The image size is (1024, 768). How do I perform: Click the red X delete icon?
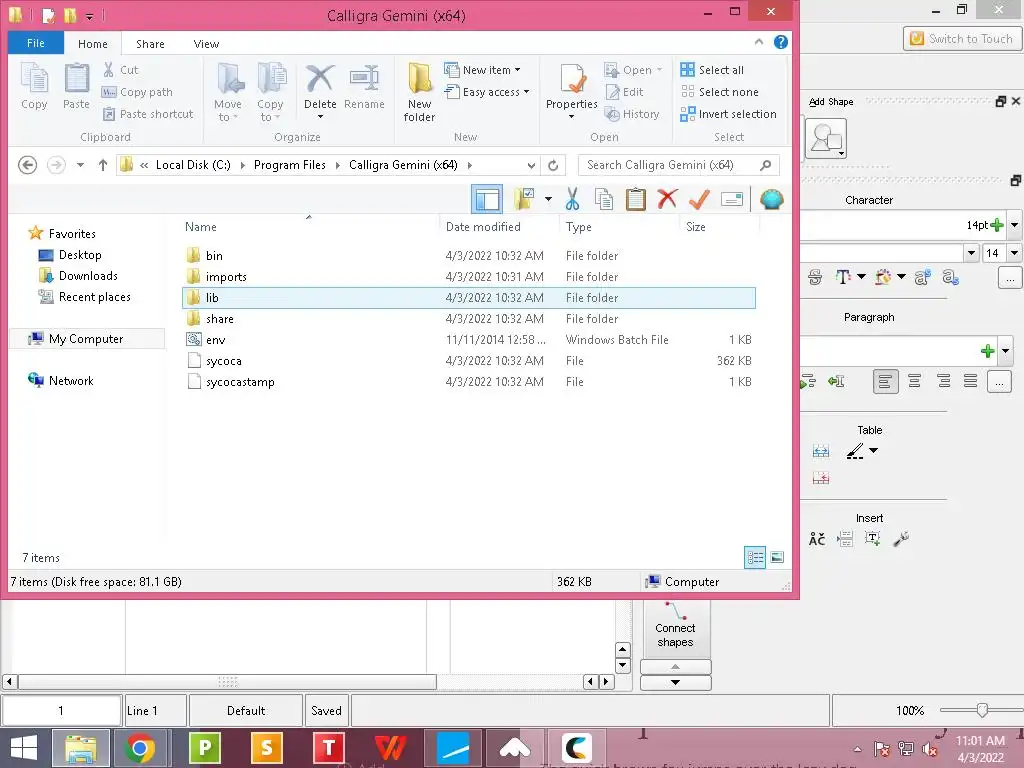click(667, 199)
